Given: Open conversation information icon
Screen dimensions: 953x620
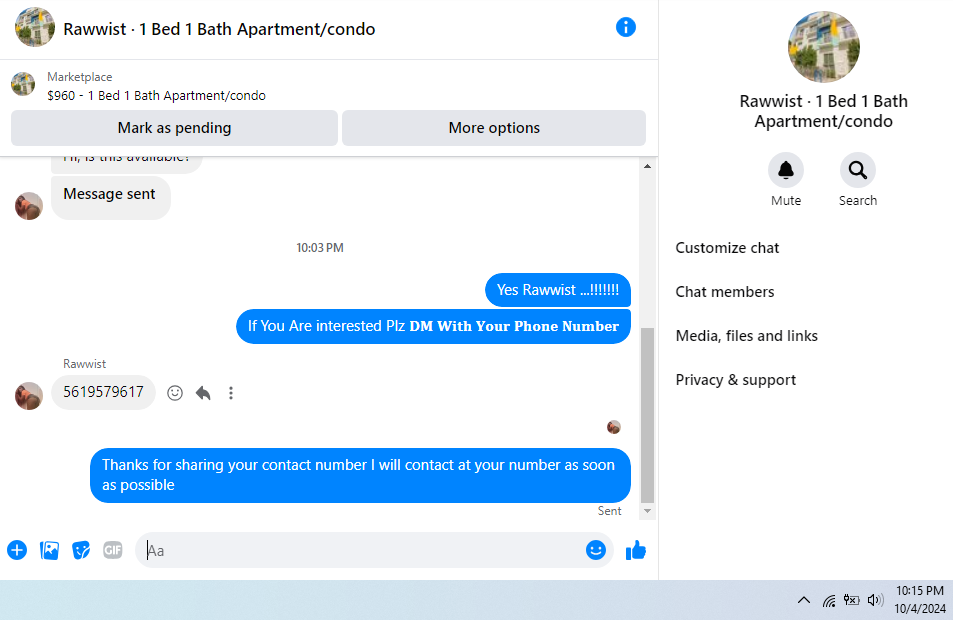Looking at the screenshot, I should pos(625,27).
